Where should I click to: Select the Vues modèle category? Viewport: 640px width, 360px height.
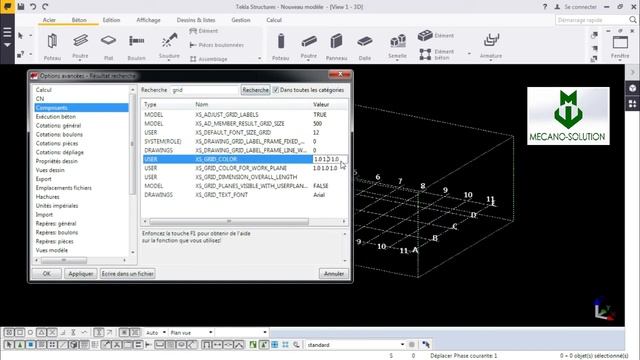[51, 250]
